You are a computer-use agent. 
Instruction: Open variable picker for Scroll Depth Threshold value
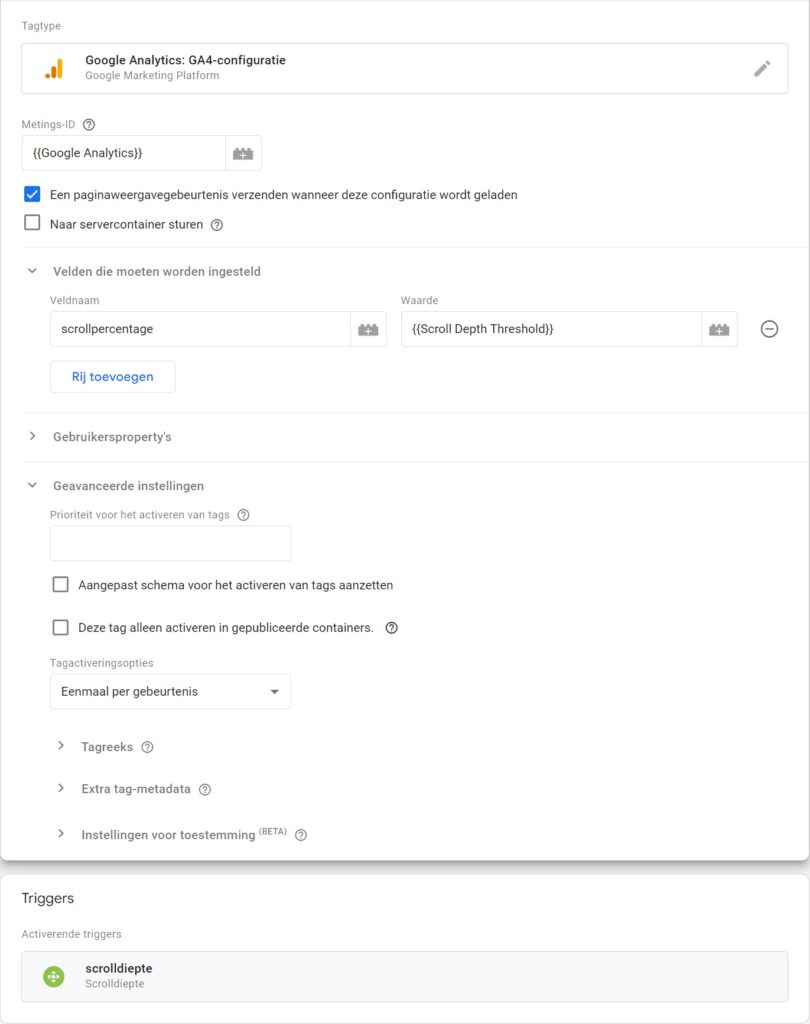coord(719,329)
